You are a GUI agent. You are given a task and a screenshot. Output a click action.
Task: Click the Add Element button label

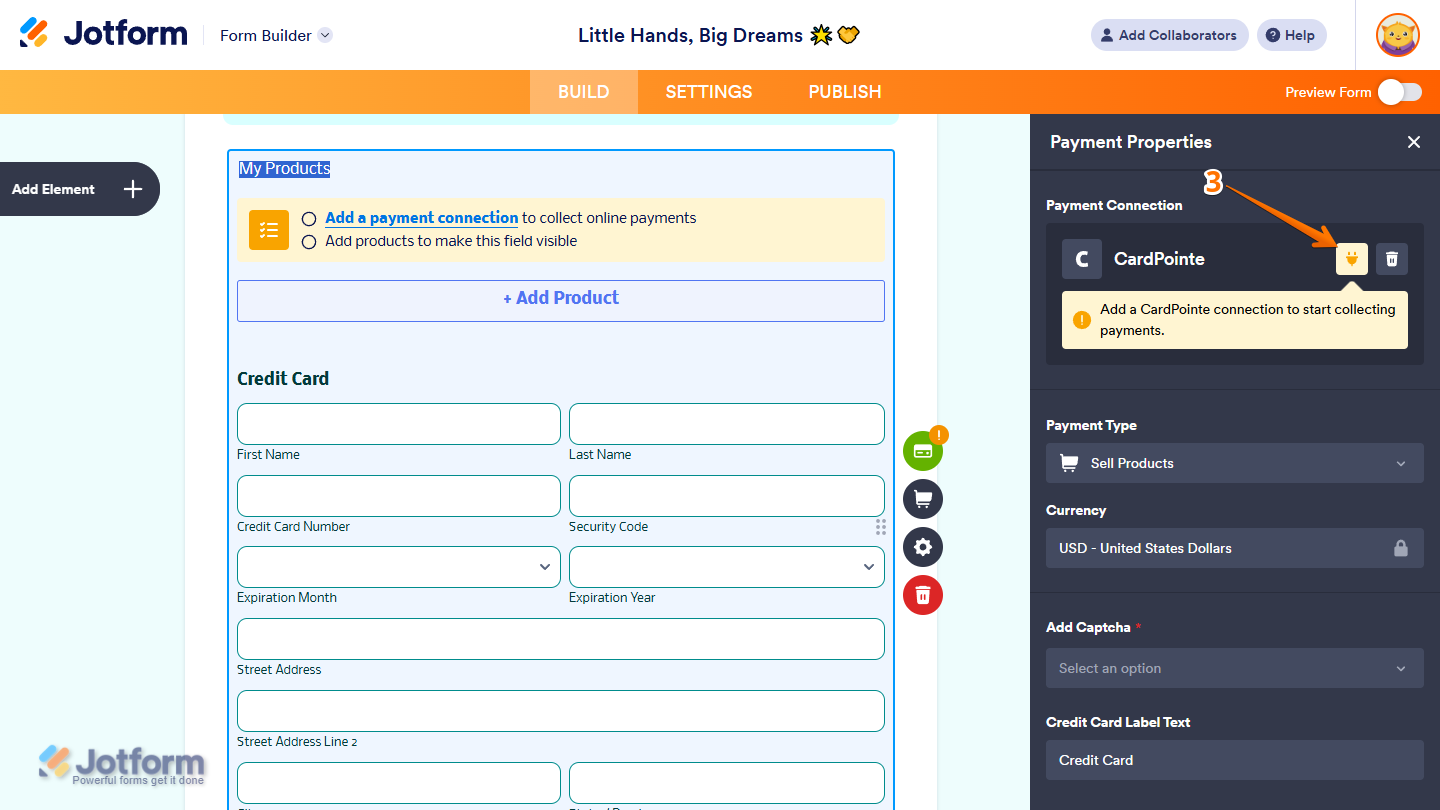[x=53, y=189]
